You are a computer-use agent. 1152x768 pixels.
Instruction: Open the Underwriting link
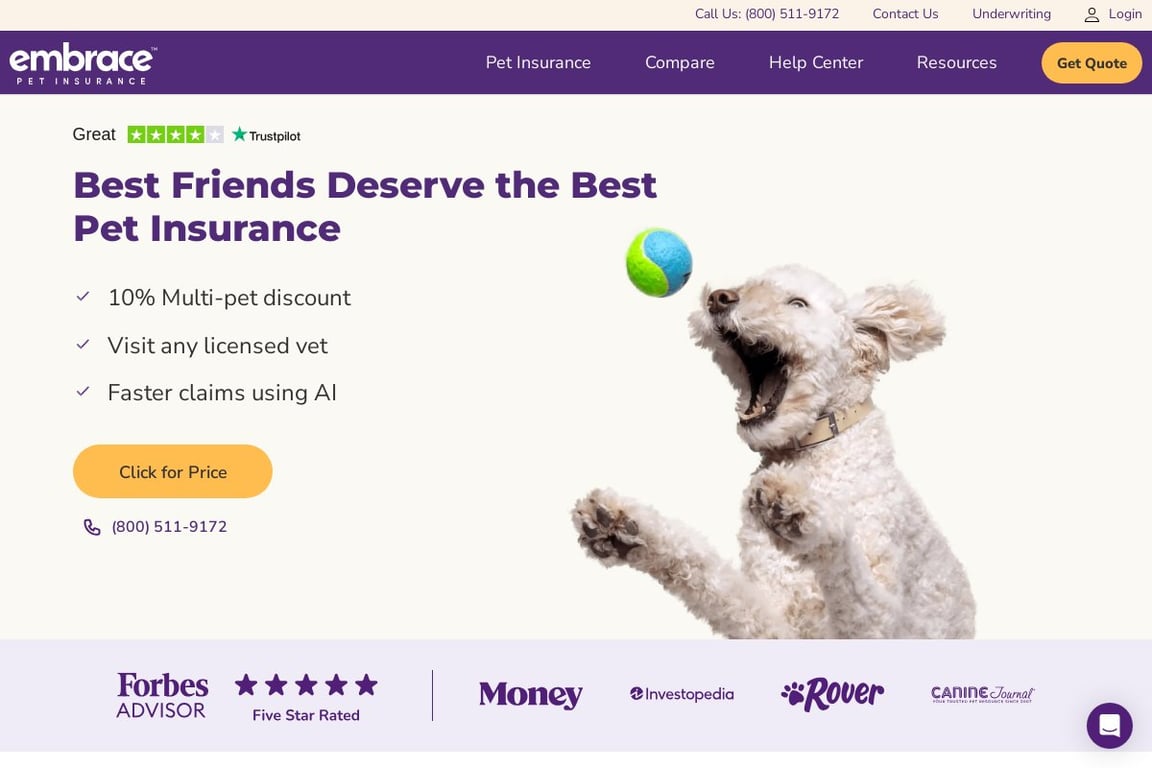[x=1011, y=14]
